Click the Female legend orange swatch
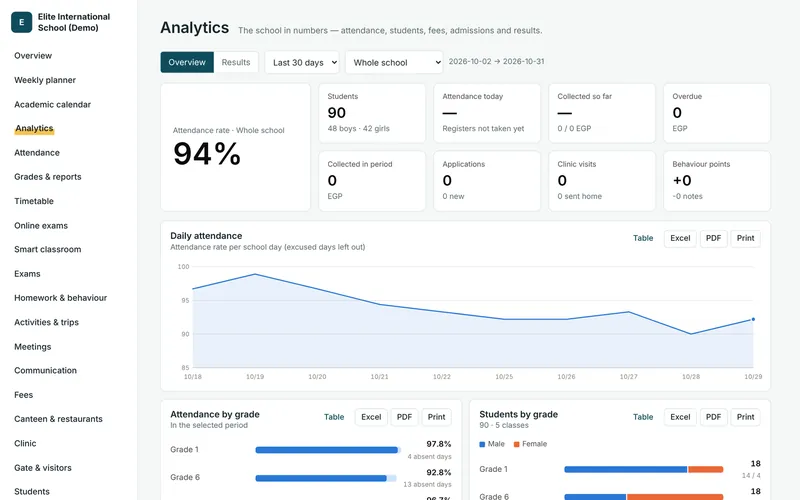This screenshot has width=800, height=500. coord(516,444)
